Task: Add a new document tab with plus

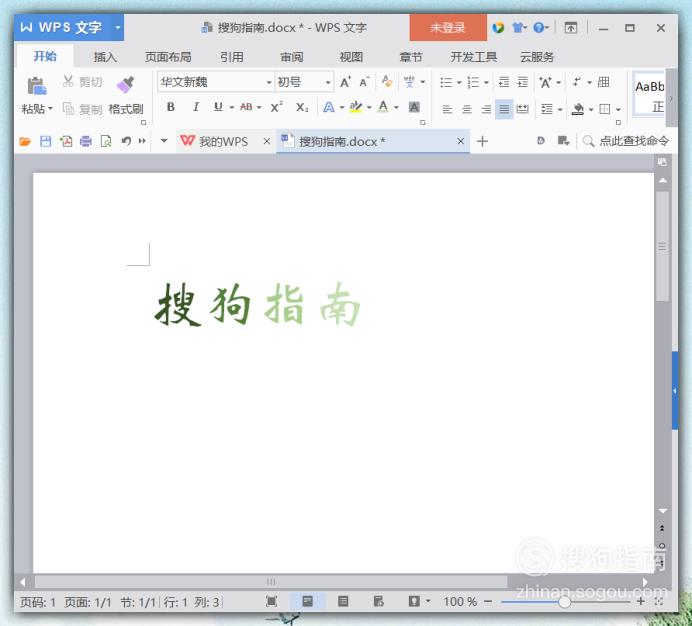Action: click(482, 141)
